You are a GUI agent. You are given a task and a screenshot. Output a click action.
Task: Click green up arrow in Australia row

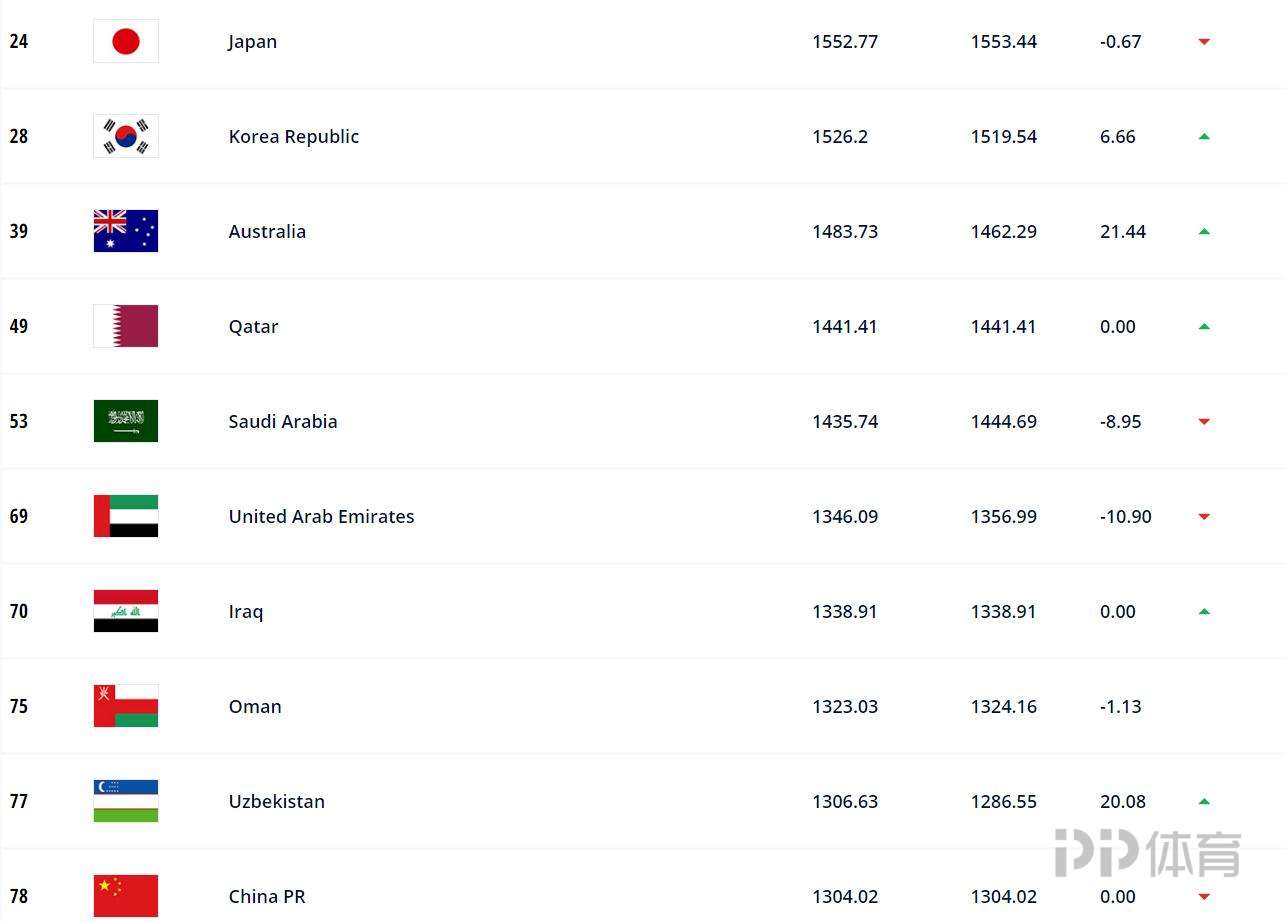coord(1204,231)
